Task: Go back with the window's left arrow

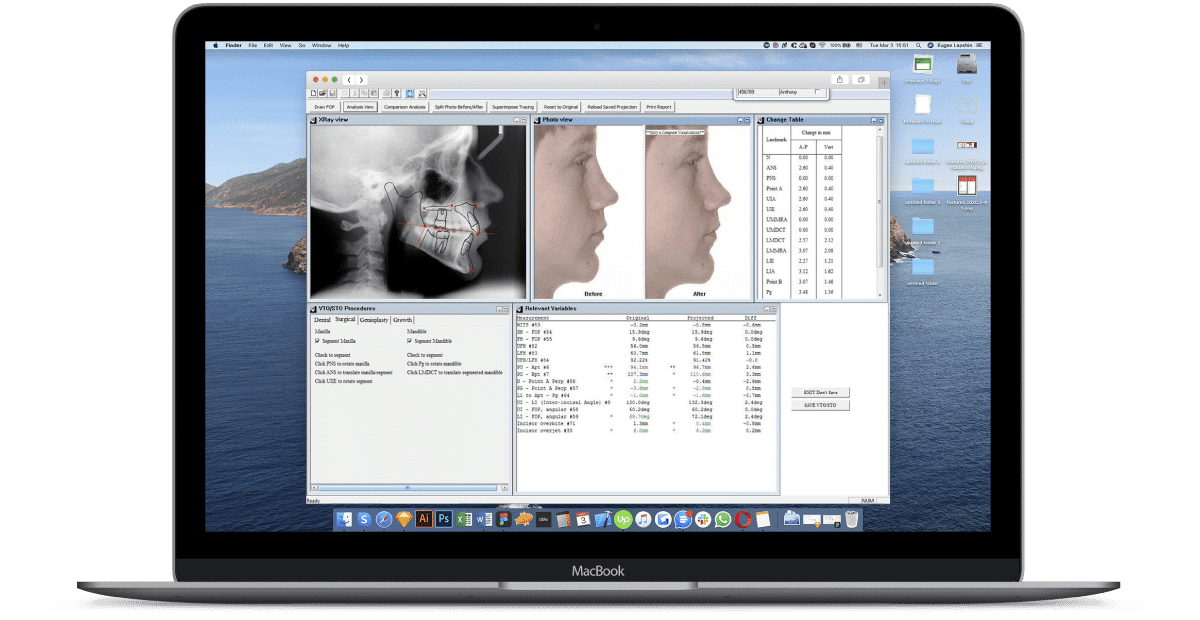Action: (348, 79)
